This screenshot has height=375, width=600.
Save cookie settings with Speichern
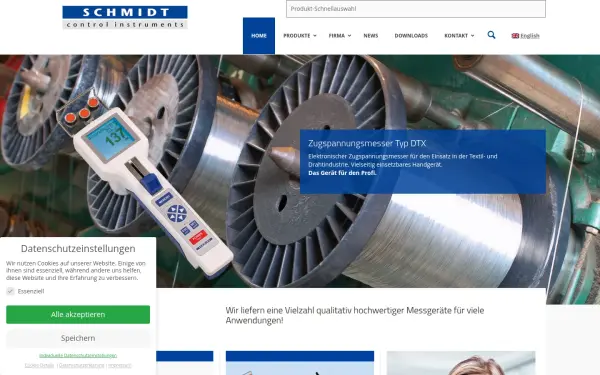(78, 338)
